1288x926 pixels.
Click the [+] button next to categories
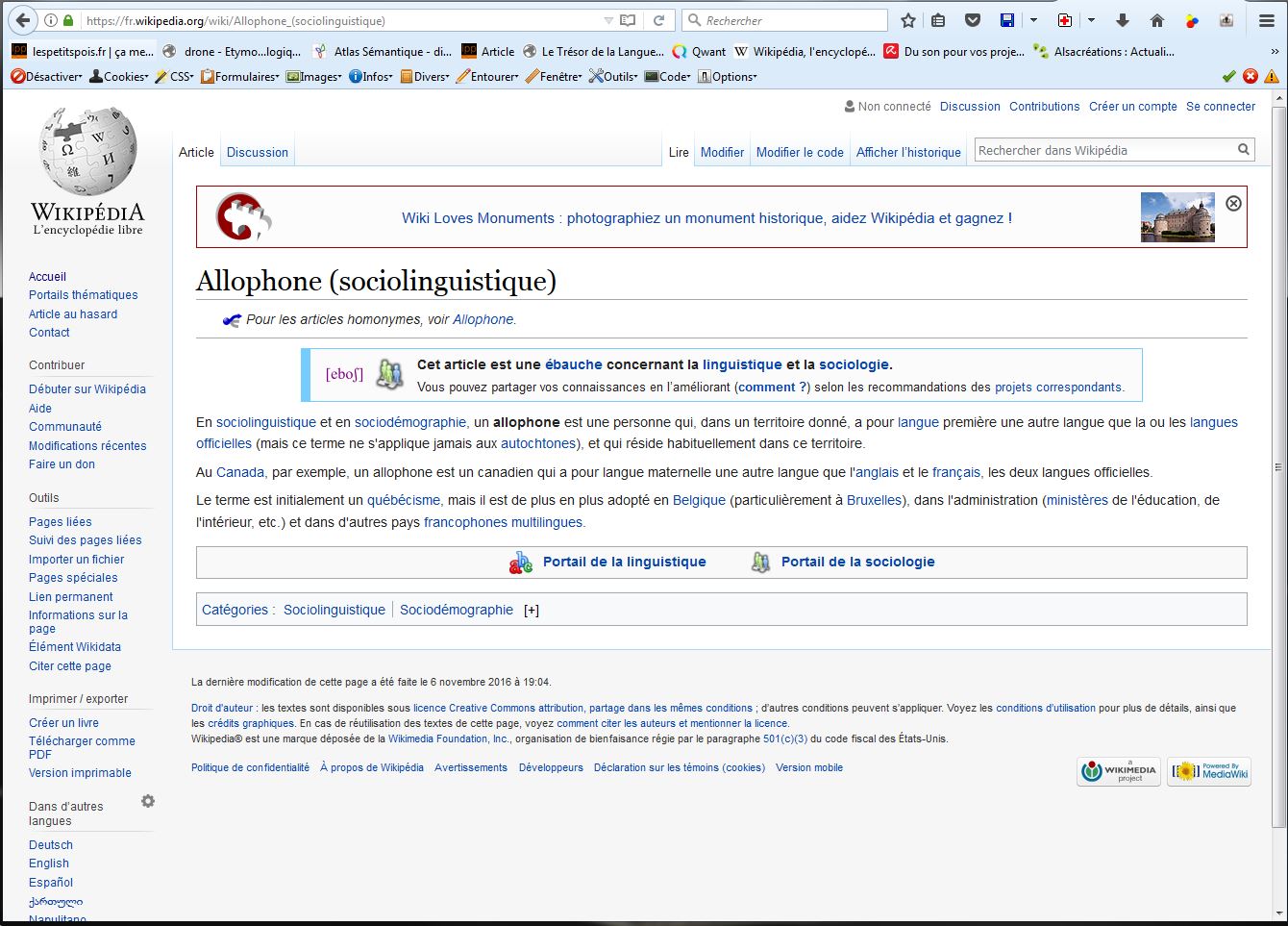point(532,611)
